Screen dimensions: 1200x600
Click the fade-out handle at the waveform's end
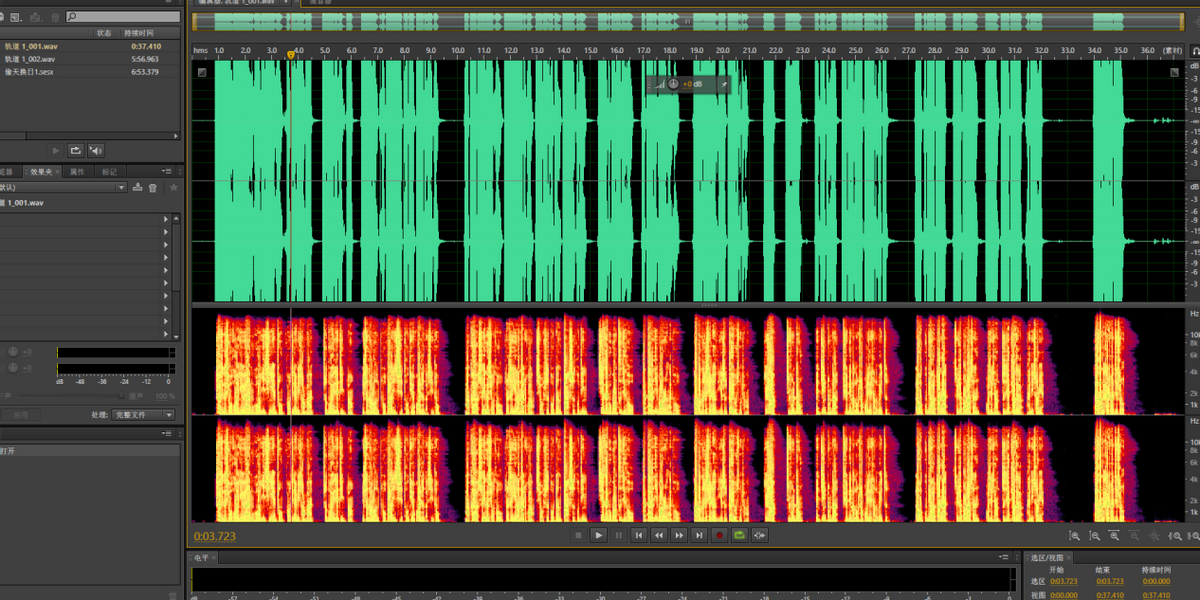(x=1175, y=72)
